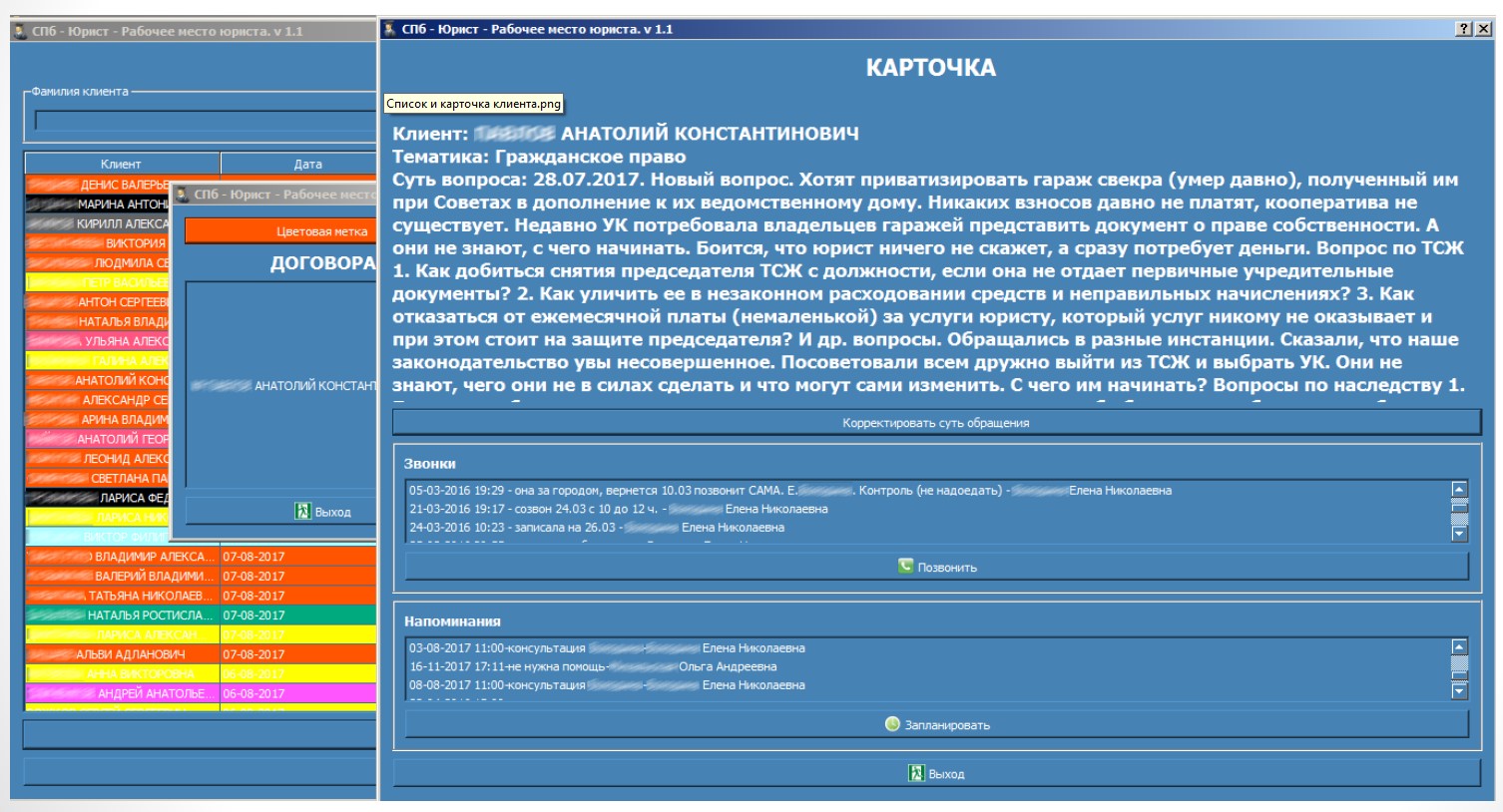Sort by Клиент column header
The width and height of the screenshot is (1503, 812).
(122, 164)
